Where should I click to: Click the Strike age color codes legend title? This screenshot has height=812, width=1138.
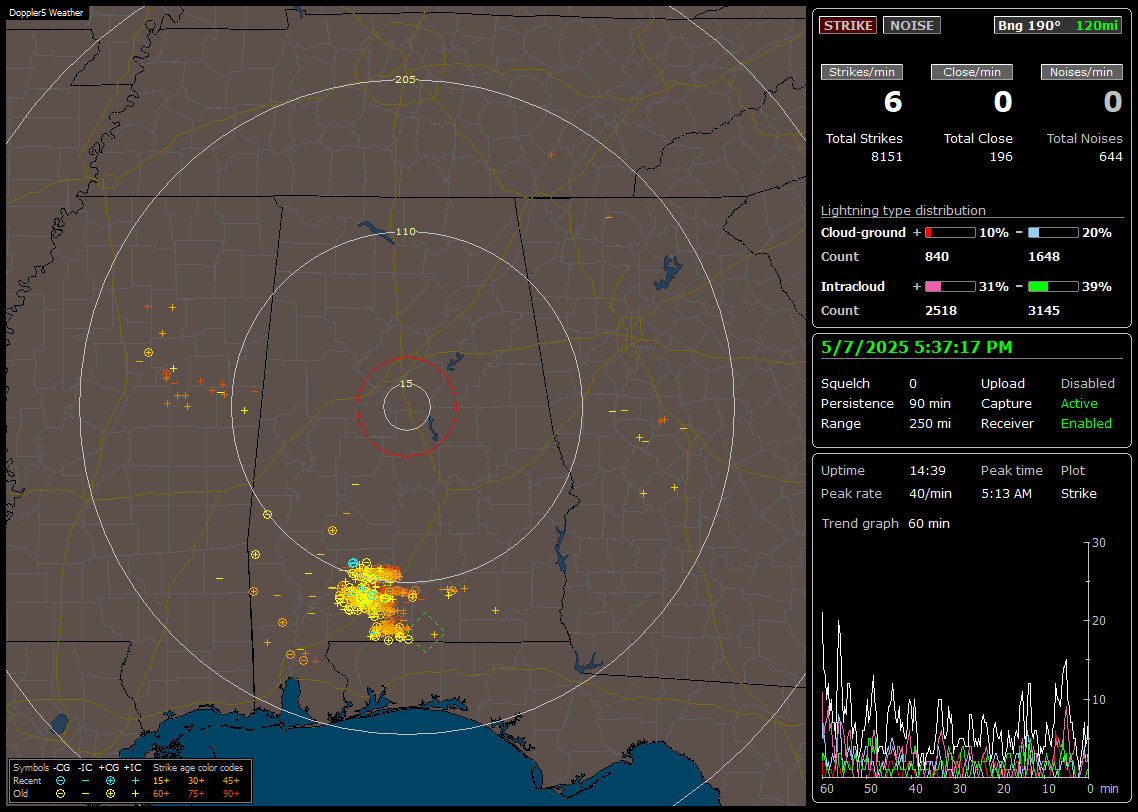[198, 768]
